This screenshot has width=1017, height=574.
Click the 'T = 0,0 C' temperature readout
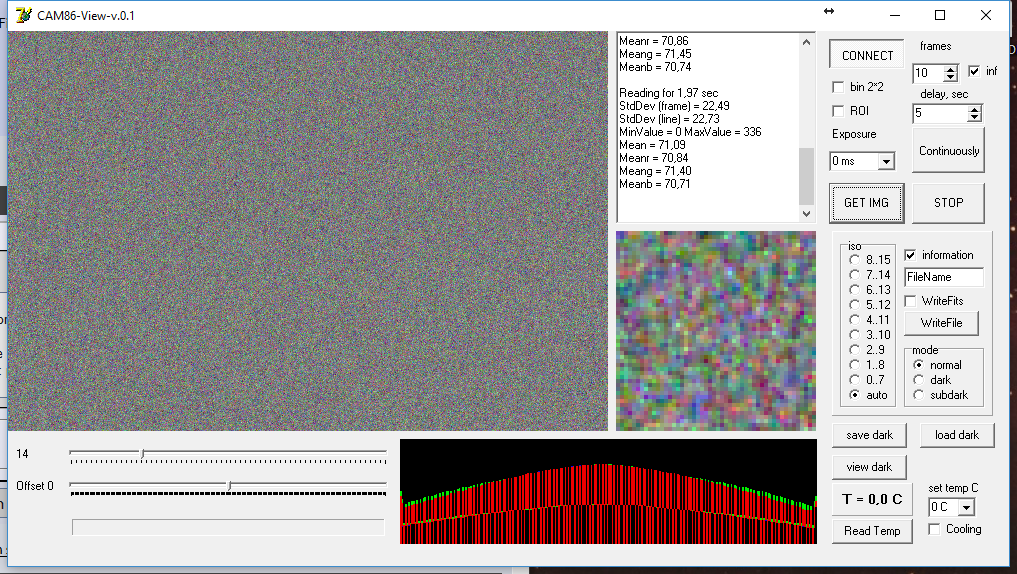pos(872,499)
